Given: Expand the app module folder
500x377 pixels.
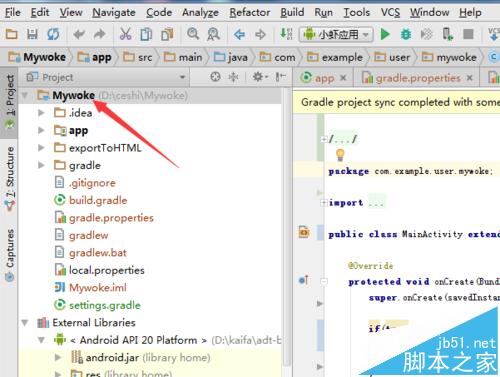Looking at the screenshot, I should [41, 130].
